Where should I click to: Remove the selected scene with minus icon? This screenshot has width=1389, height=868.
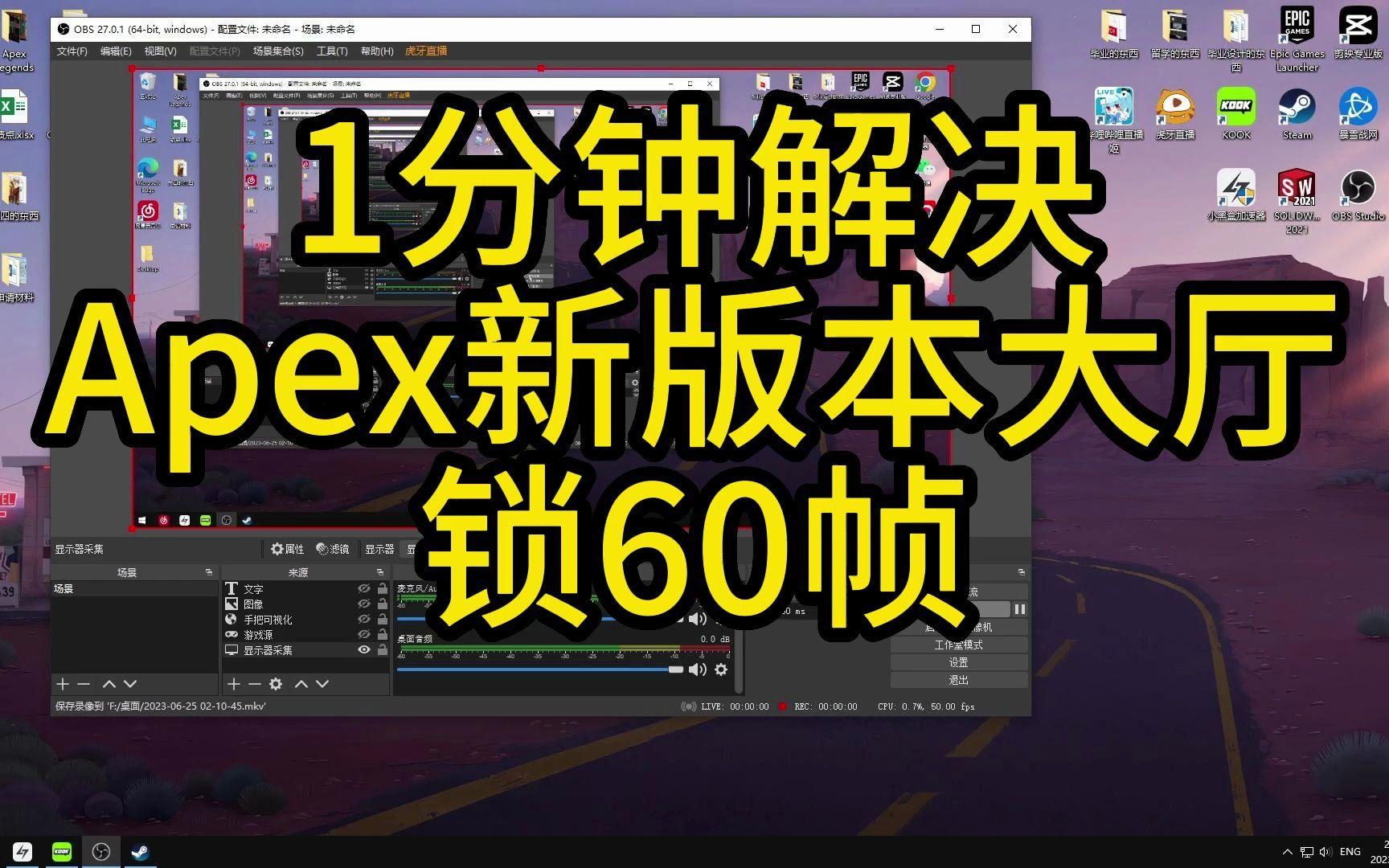(84, 684)
